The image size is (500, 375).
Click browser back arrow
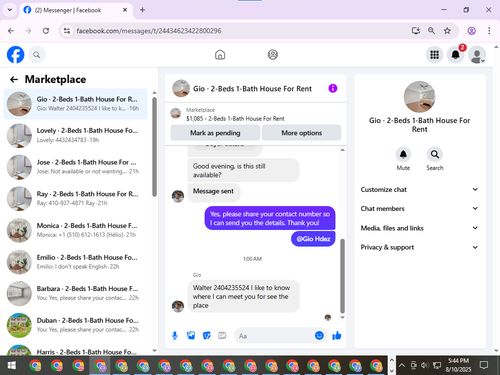tap(11, 31)
